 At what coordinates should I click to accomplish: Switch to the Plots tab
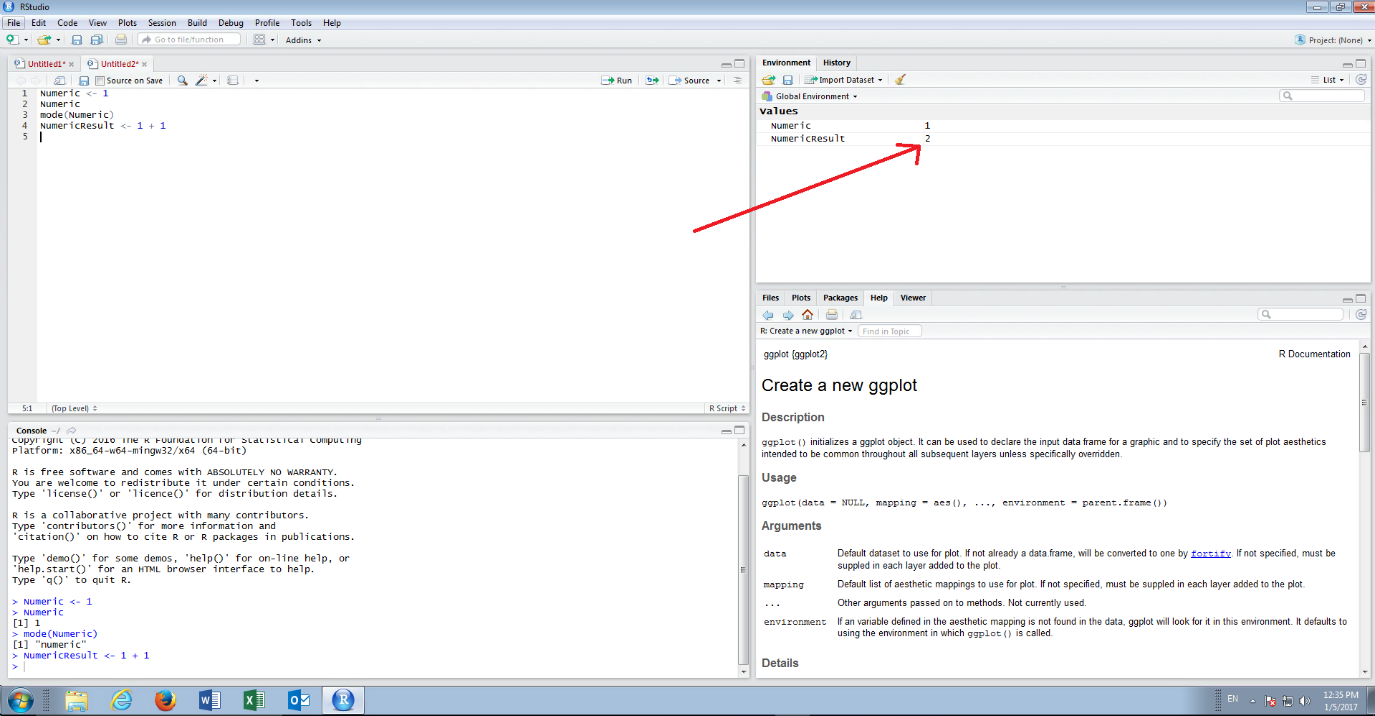801,298
